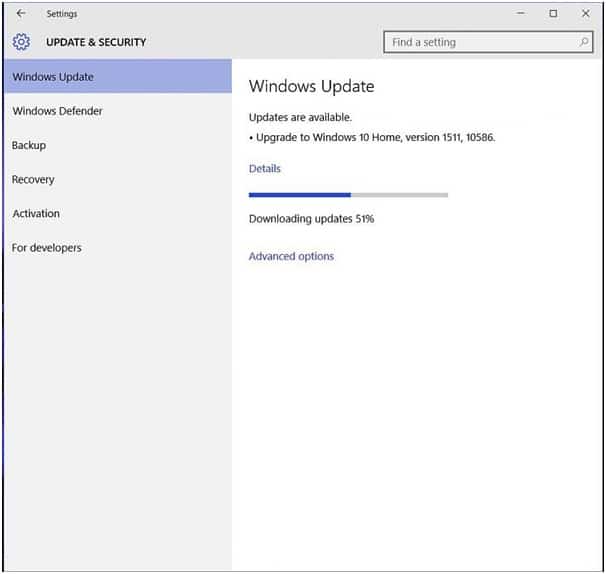The image size is (606, 574).
Task: Click the Update & Security gear icon
Action: (21, 42)
